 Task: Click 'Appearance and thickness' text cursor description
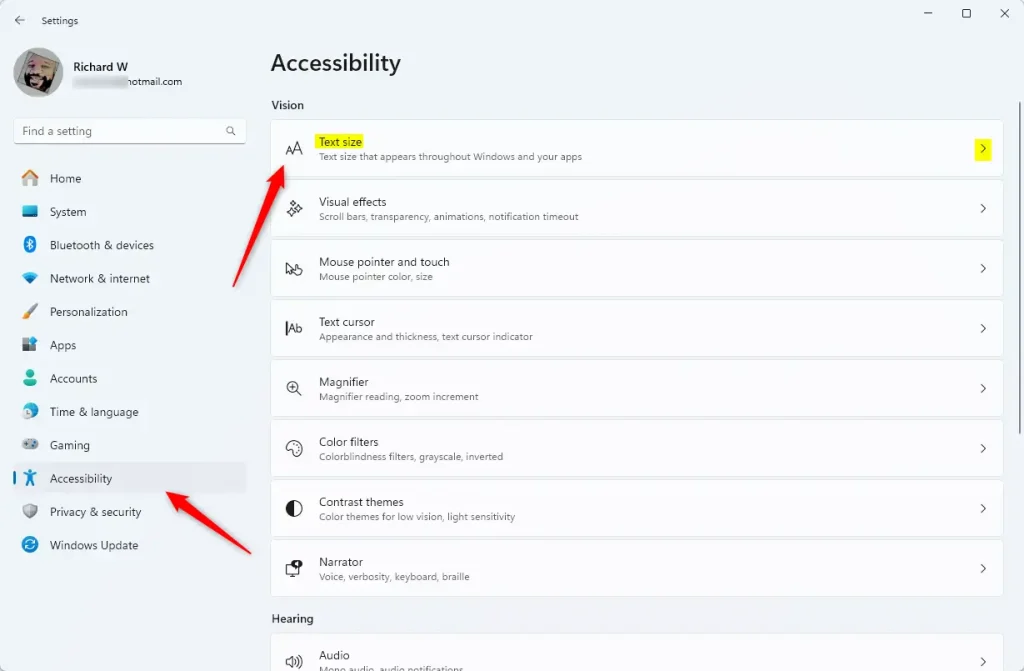pos(426,337)
